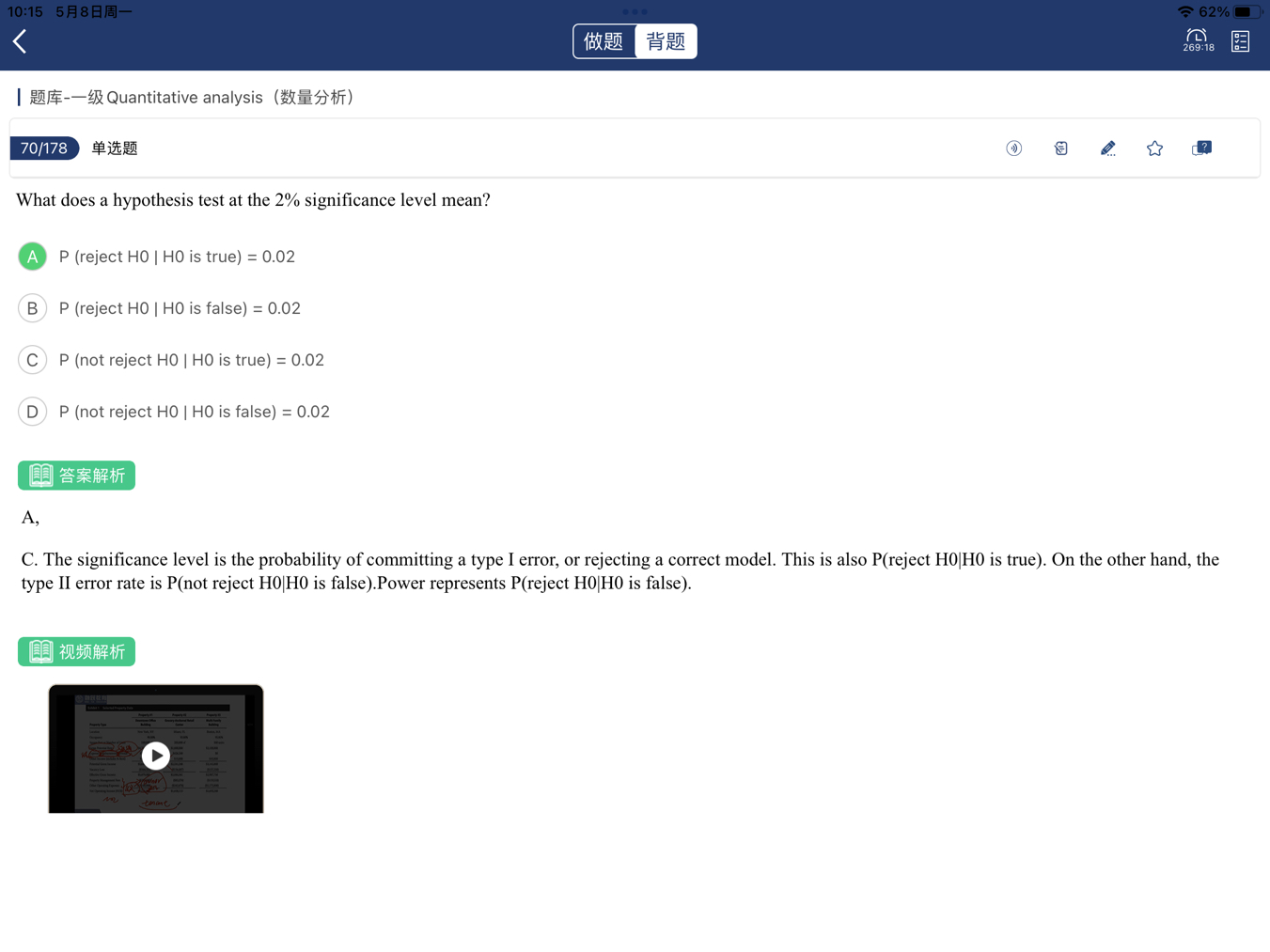Tap the three-dot multitasking indicator at top
Viewport: 1270px width, 952px height.
635,12
